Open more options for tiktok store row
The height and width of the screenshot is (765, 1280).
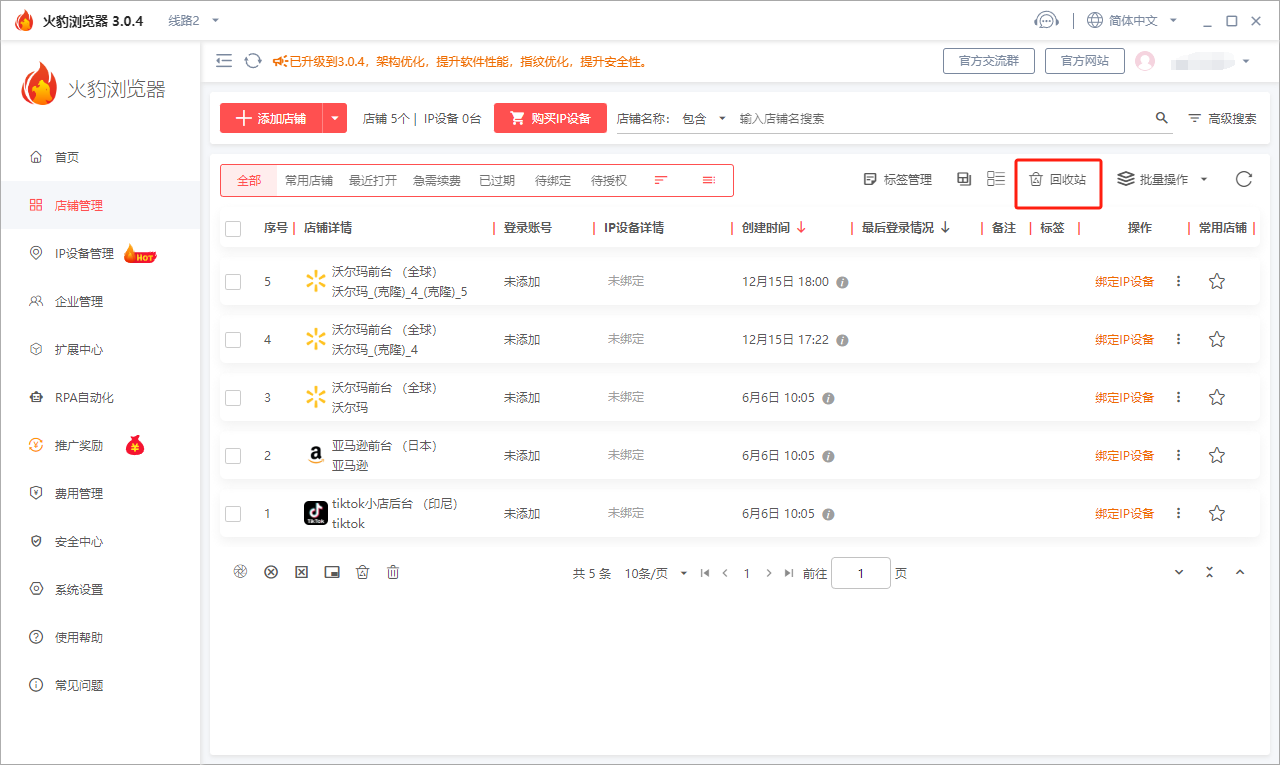(x=1178, y=513)
